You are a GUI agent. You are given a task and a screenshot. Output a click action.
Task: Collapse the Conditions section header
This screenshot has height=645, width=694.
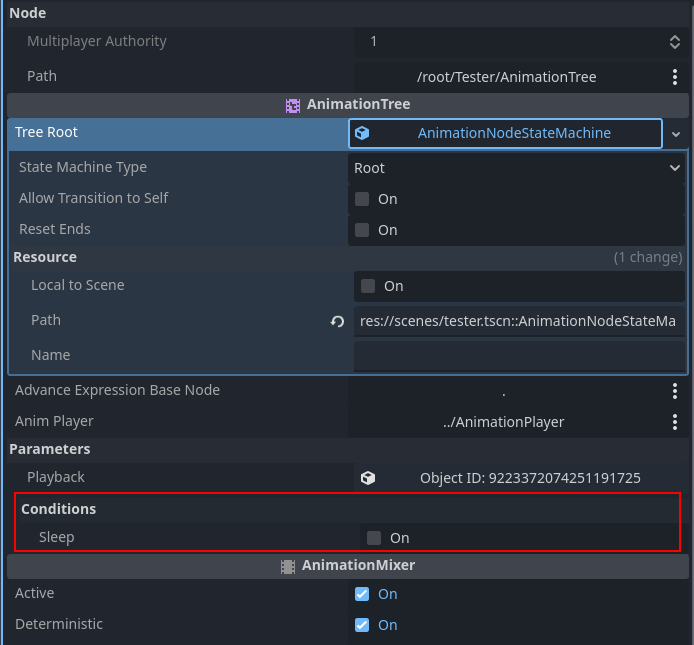pos(59,509)
